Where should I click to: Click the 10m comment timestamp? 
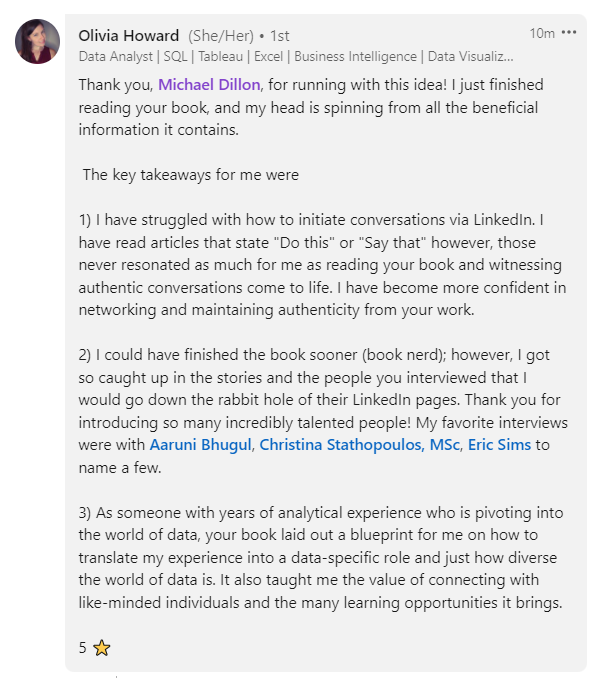coord(542,33)
